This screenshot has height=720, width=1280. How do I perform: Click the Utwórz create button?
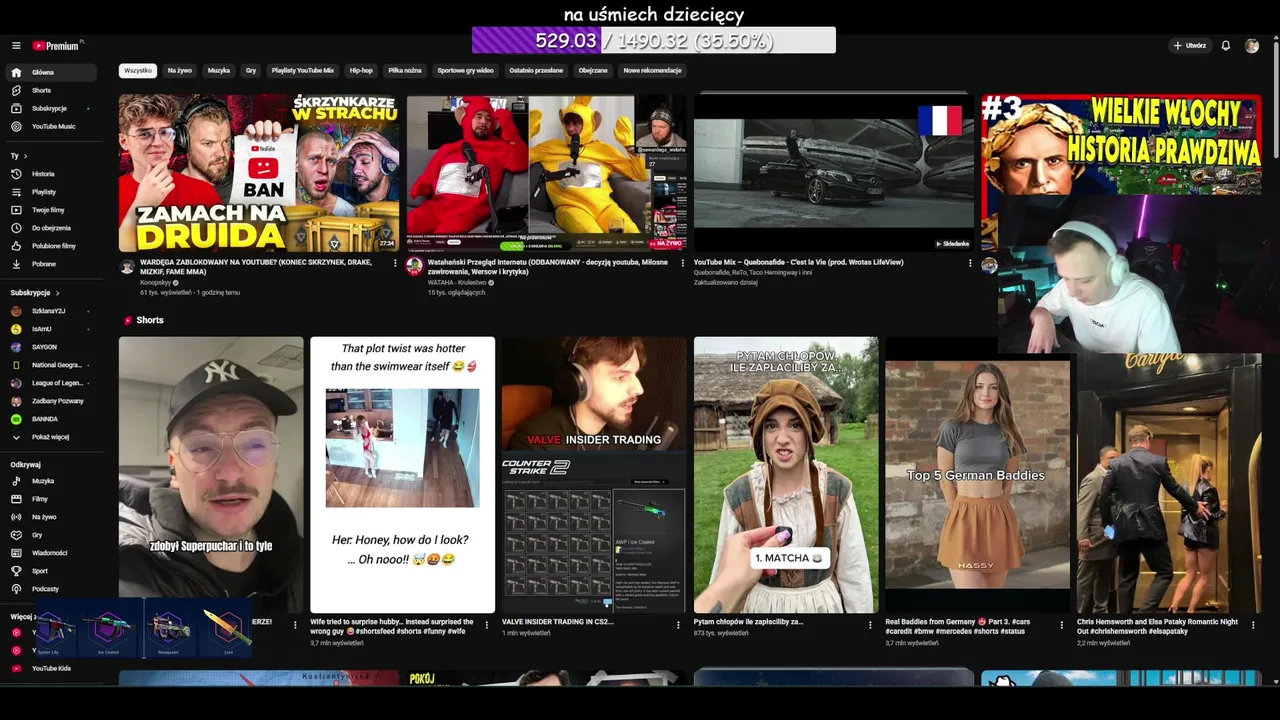(x=1190, y=46)
